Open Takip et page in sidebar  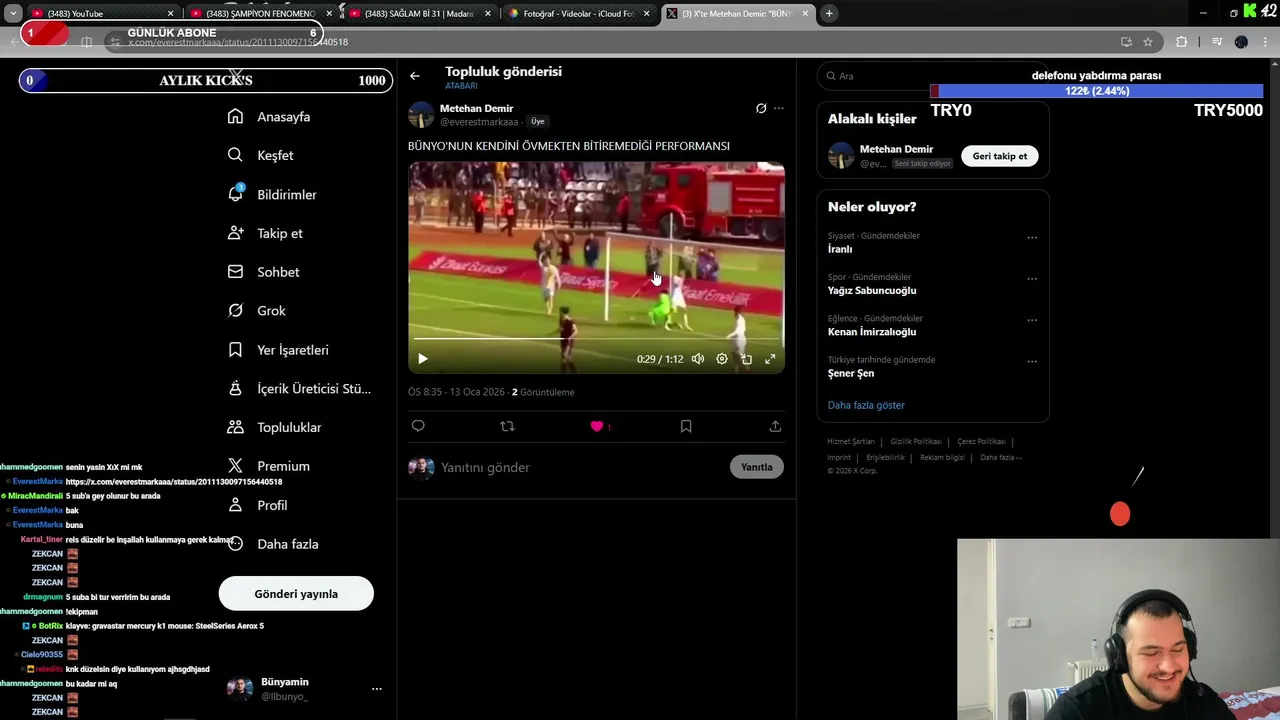click(265, 233)
